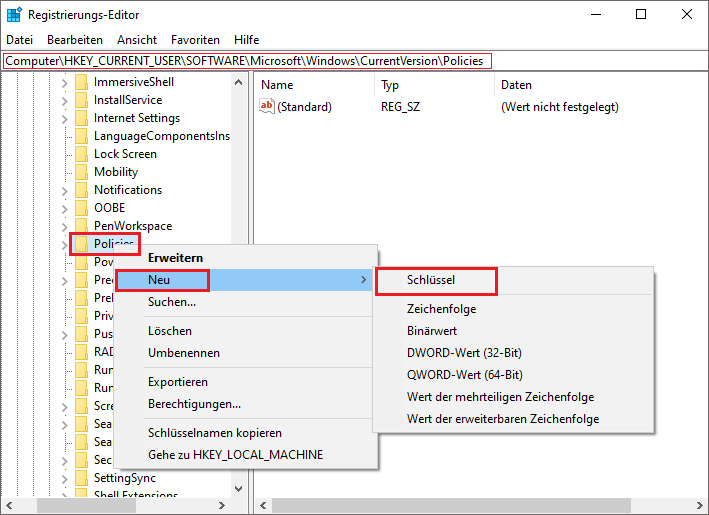Select Zeichenfolge in the Neu submenu
This screenshot has height=515, width=709.
coord(513,309)
